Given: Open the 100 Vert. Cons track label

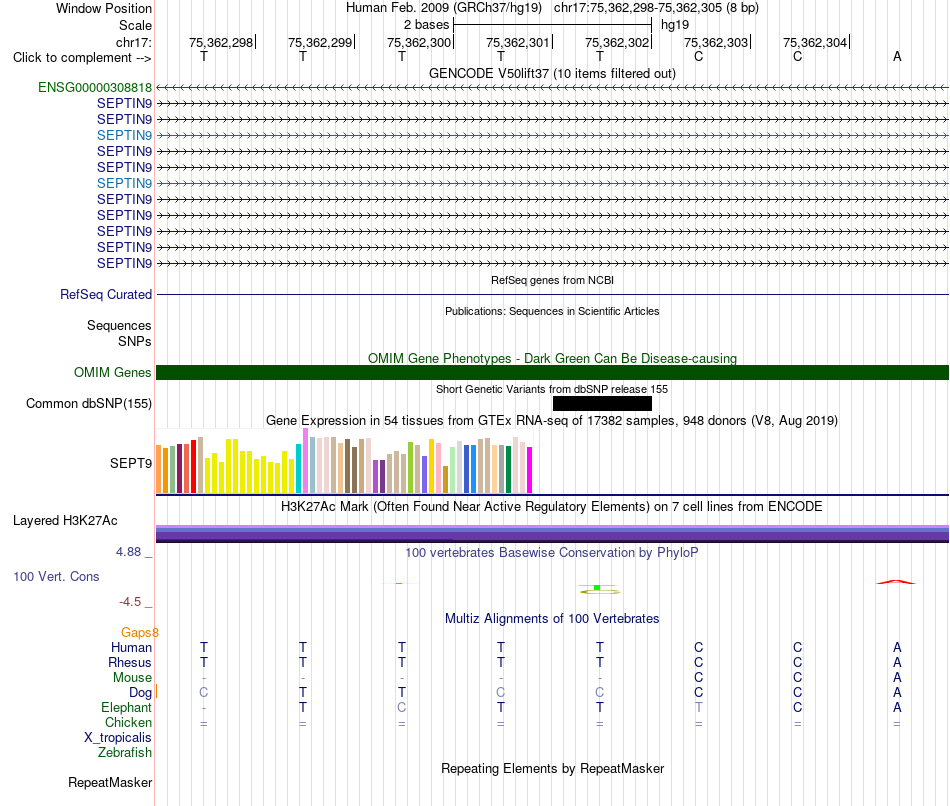Looking at the screenshot, I should (56, 577).
